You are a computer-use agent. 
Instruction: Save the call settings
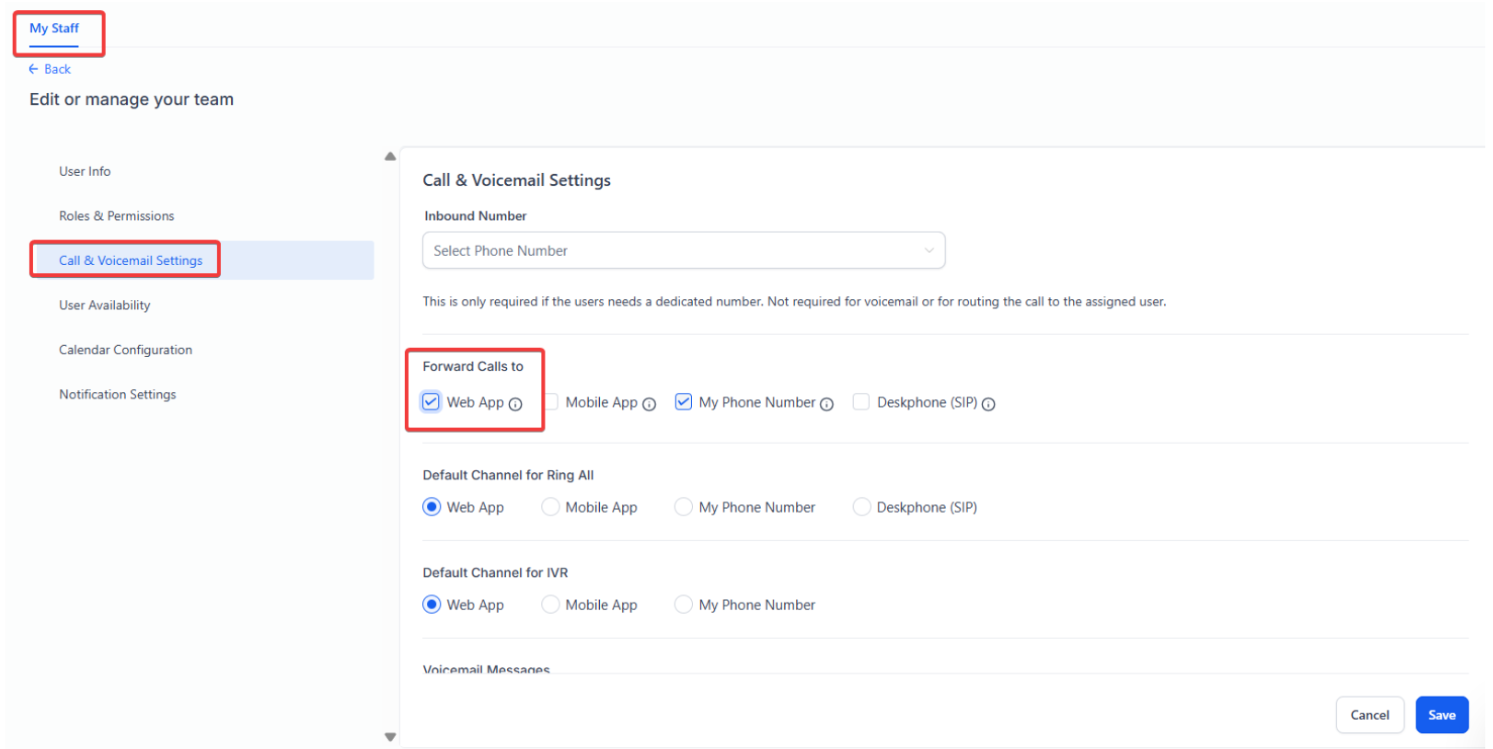(1441, 715)
